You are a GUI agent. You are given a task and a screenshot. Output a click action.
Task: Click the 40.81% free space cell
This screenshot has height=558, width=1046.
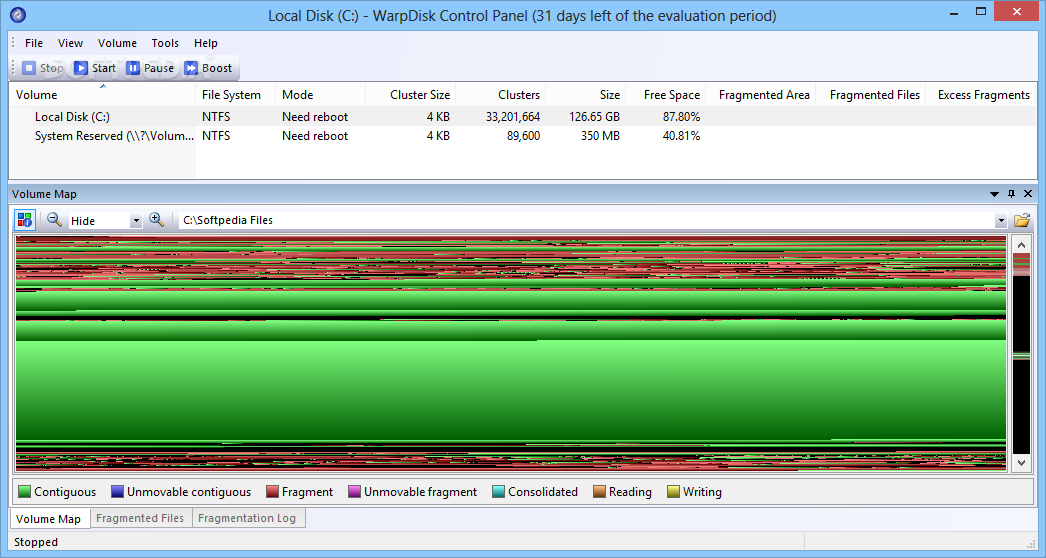coord(681,135)
